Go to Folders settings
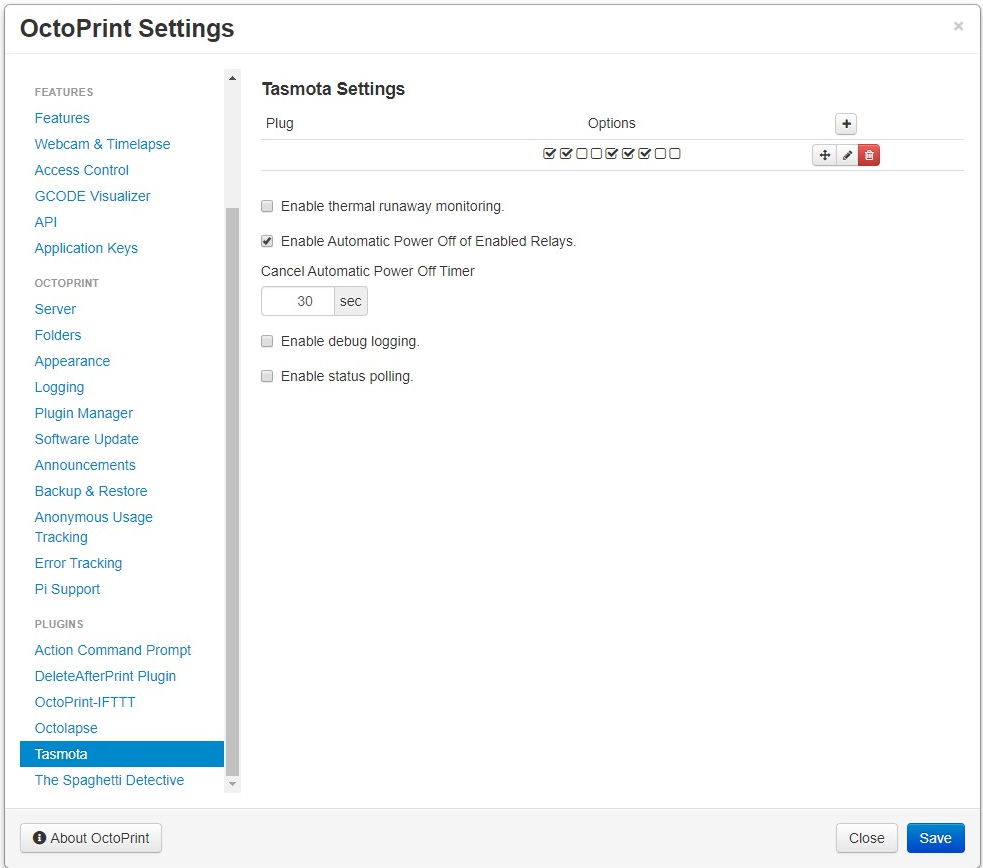This screenshot has width=983, height=868. click(58, 335)
